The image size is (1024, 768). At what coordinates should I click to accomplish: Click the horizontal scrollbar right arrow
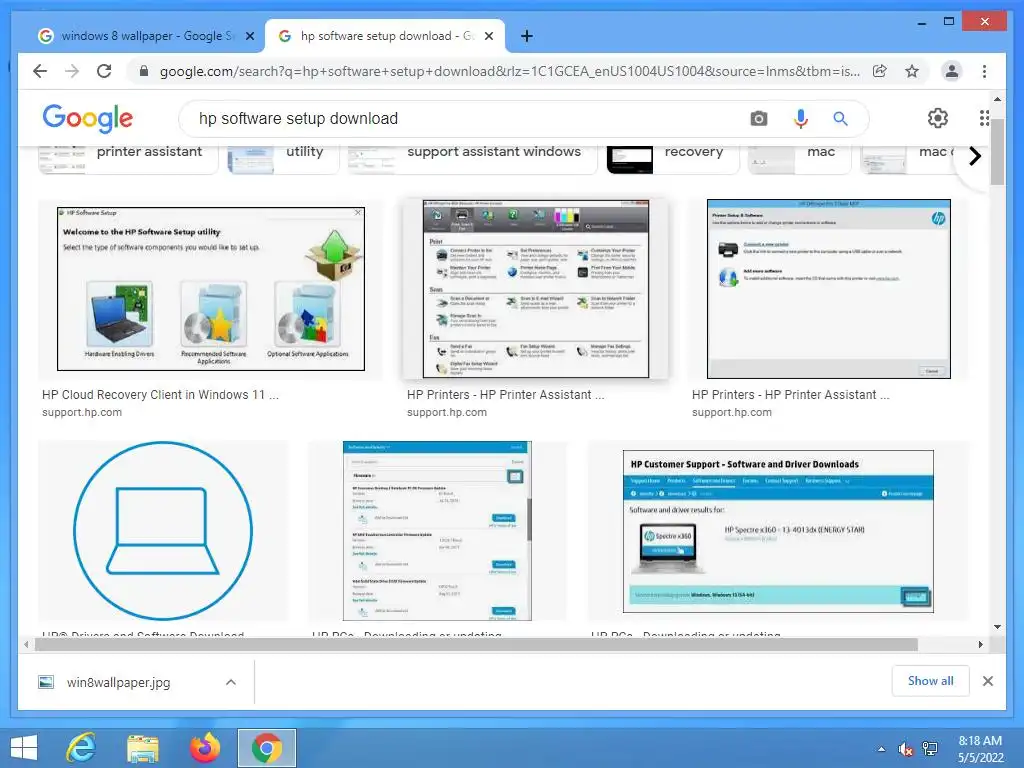coord(980,645)
